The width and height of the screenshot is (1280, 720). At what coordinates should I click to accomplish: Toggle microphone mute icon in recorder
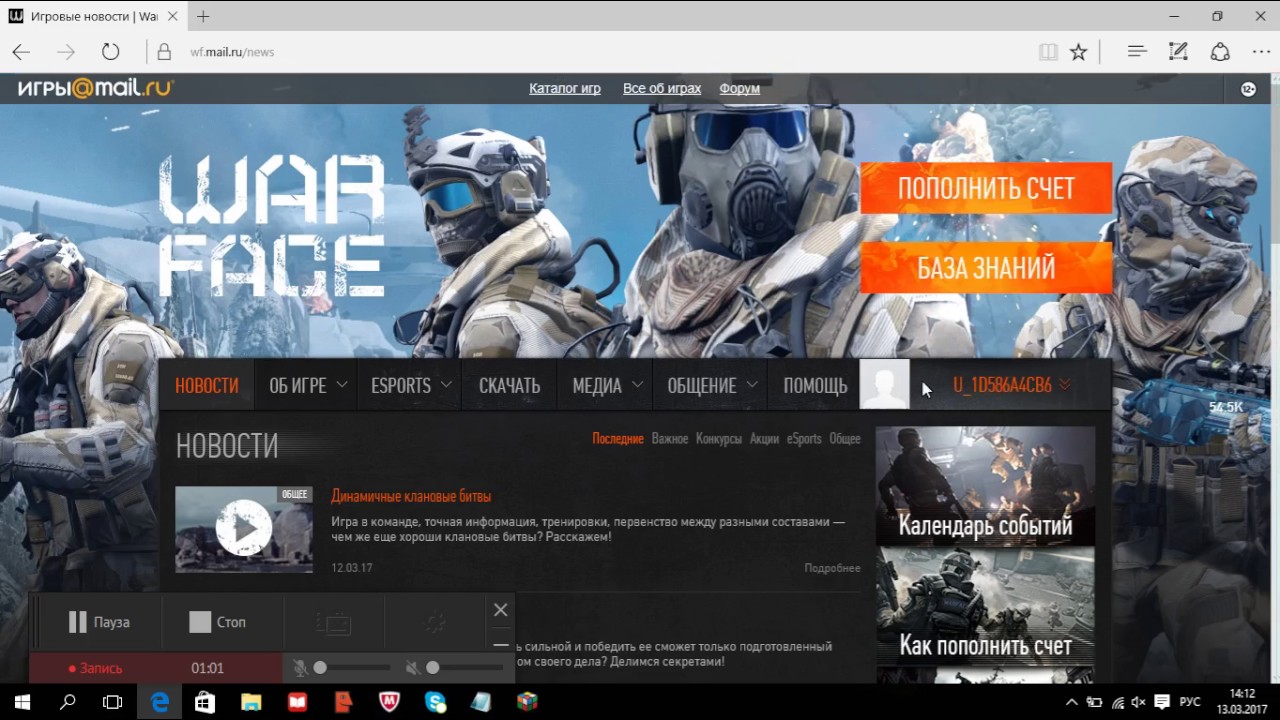pyautogui.click(x=300, y=668)
